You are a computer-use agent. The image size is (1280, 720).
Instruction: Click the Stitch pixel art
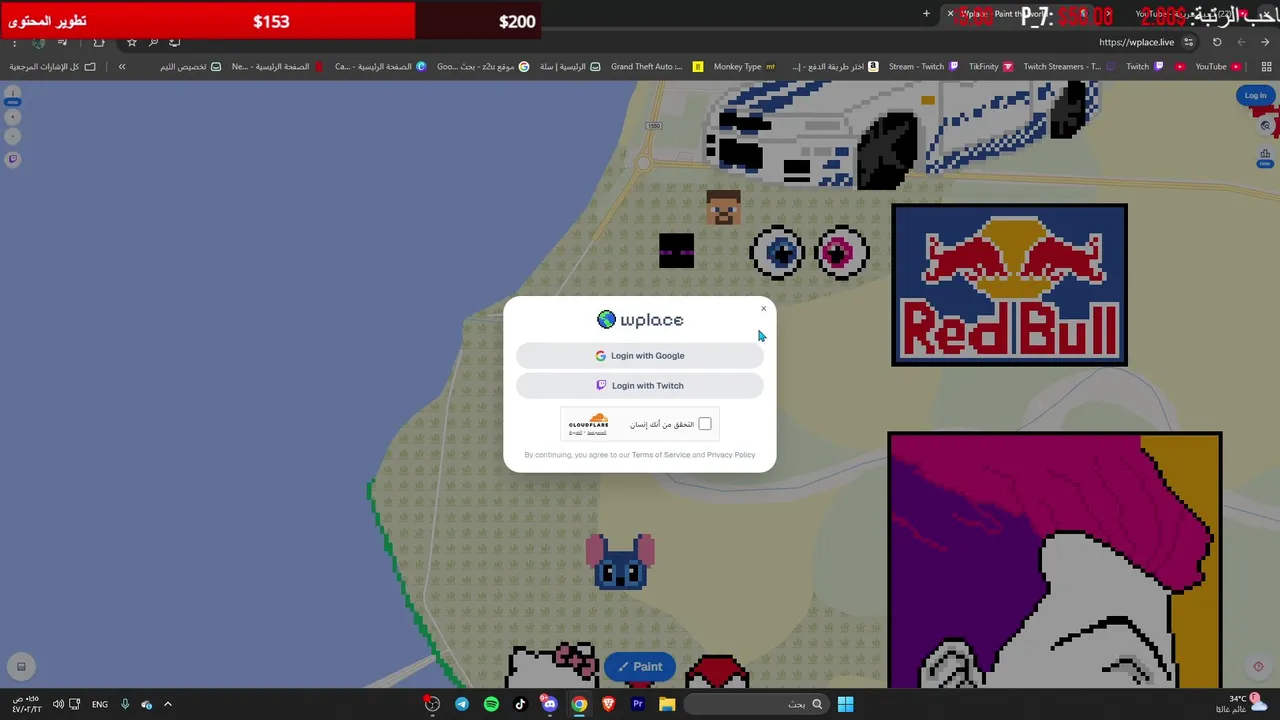(620, 561)
